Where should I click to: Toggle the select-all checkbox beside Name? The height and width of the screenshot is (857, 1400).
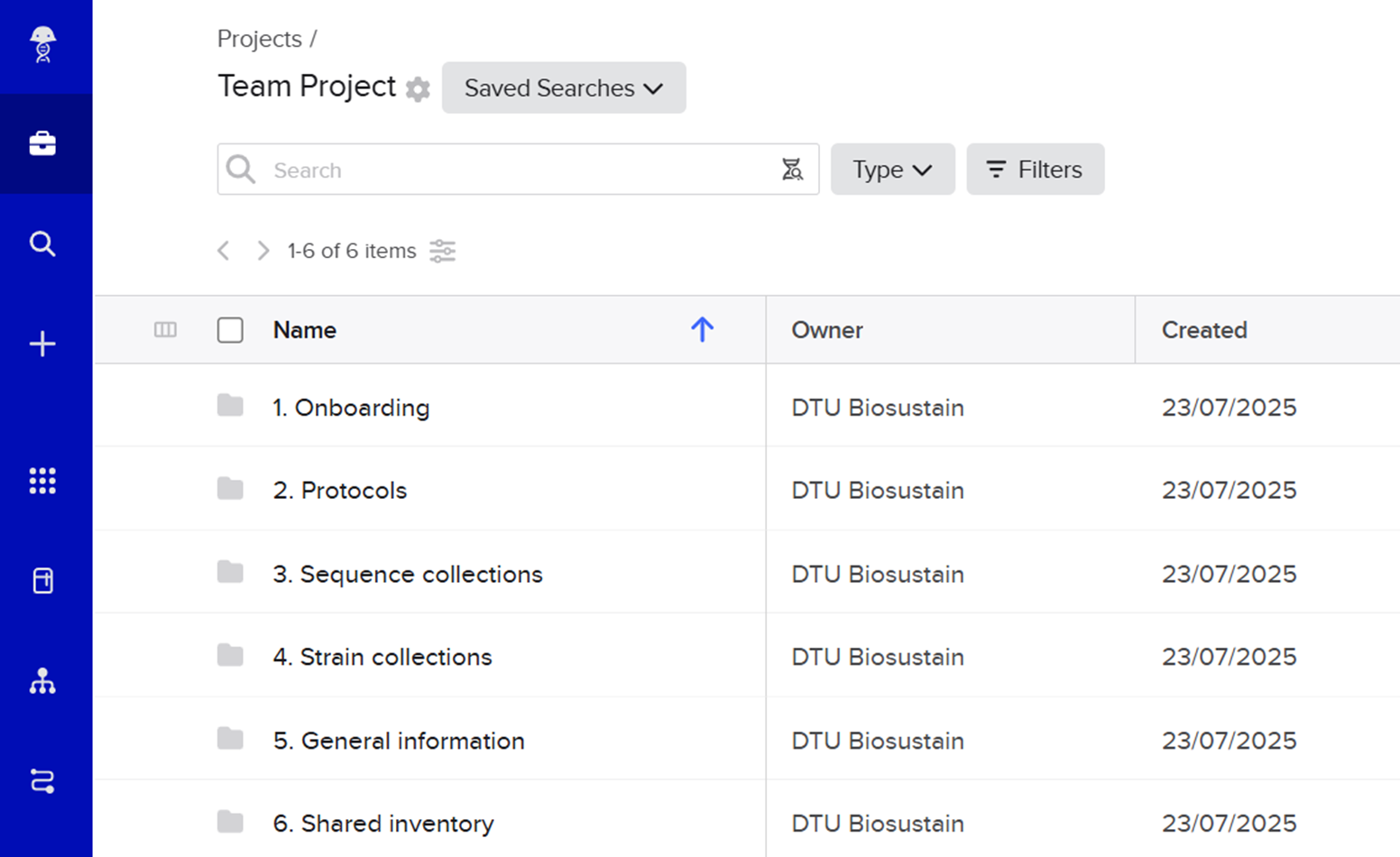(x=230, y=330)
